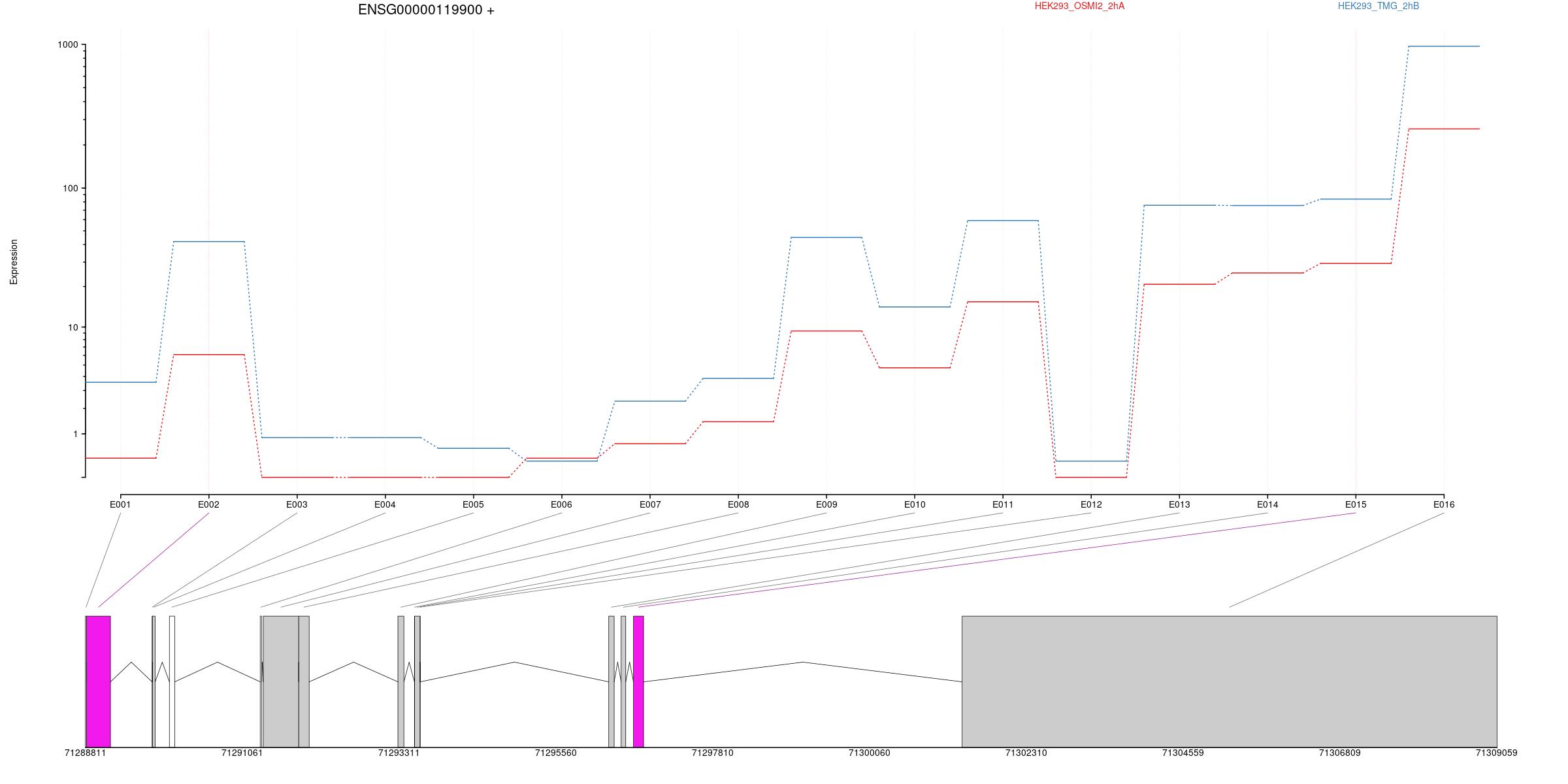Click the blue E009 expression segment

coord(826,237)
